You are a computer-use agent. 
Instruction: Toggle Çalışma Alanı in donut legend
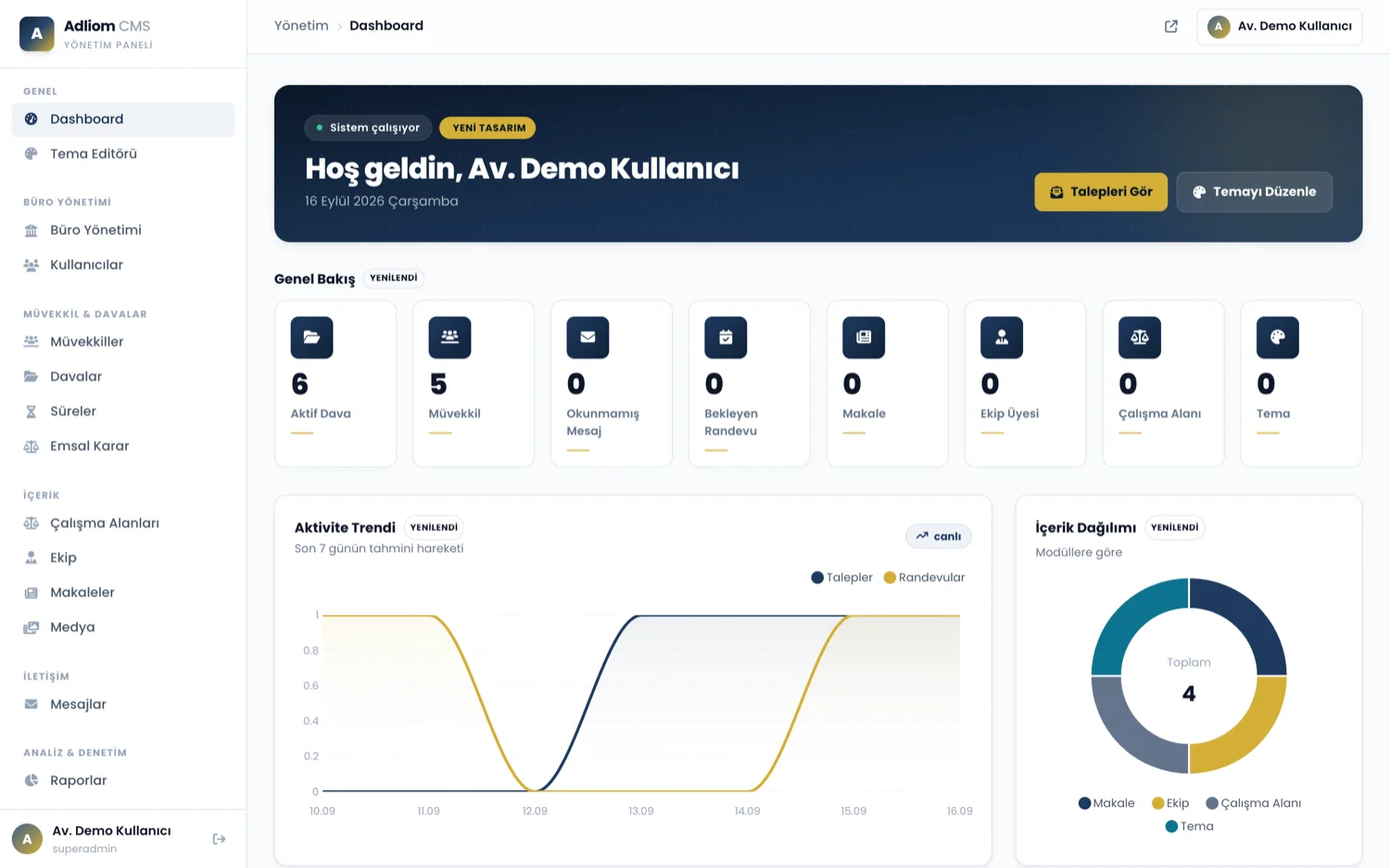[1253, 803]
